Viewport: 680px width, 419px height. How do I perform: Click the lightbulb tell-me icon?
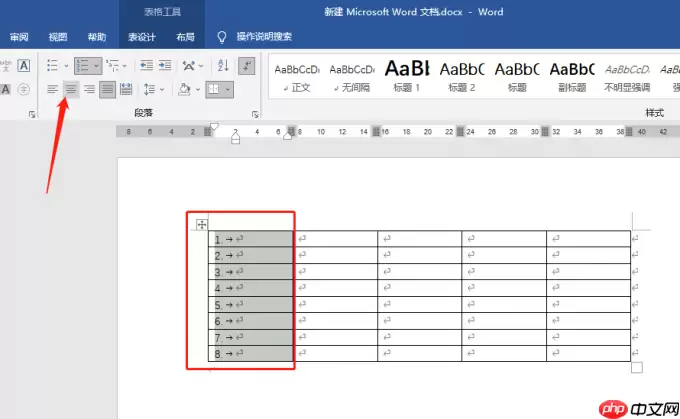222,37
